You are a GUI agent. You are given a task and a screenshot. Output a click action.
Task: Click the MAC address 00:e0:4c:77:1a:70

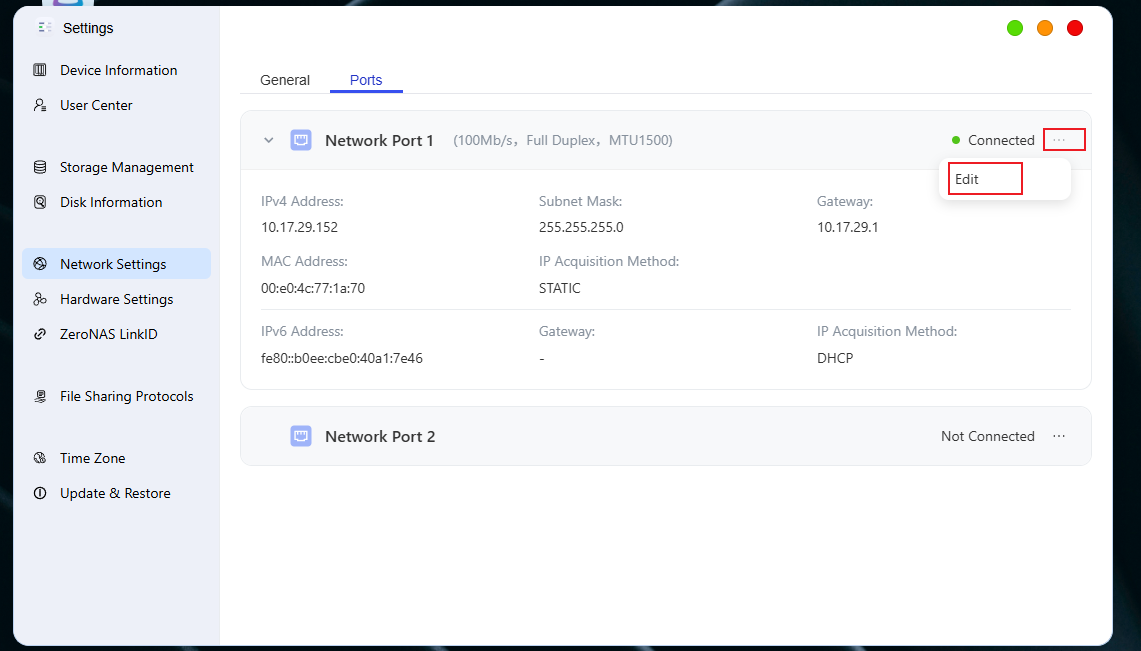point(313,288)
